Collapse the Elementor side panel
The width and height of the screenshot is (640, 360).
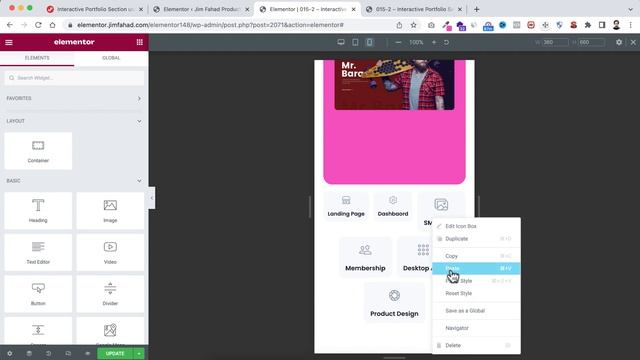pyautogui.click(x=152, y=198)
